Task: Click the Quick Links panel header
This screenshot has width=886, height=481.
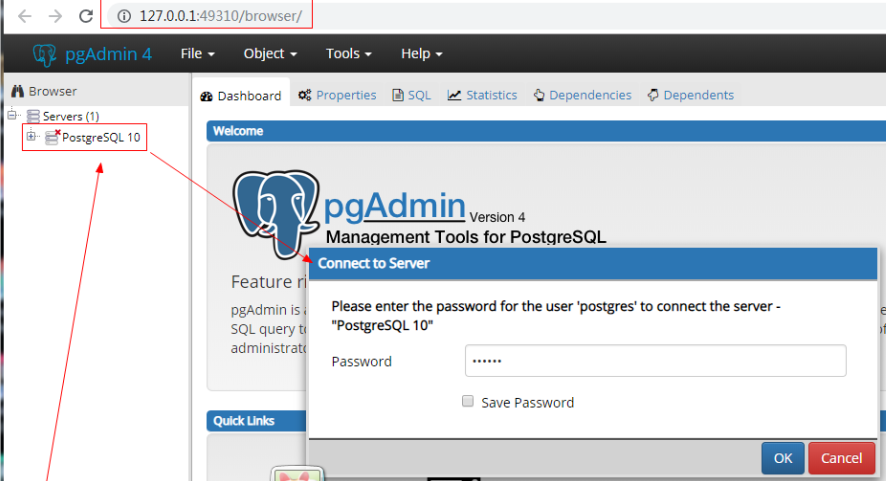Action: (257, 421)
